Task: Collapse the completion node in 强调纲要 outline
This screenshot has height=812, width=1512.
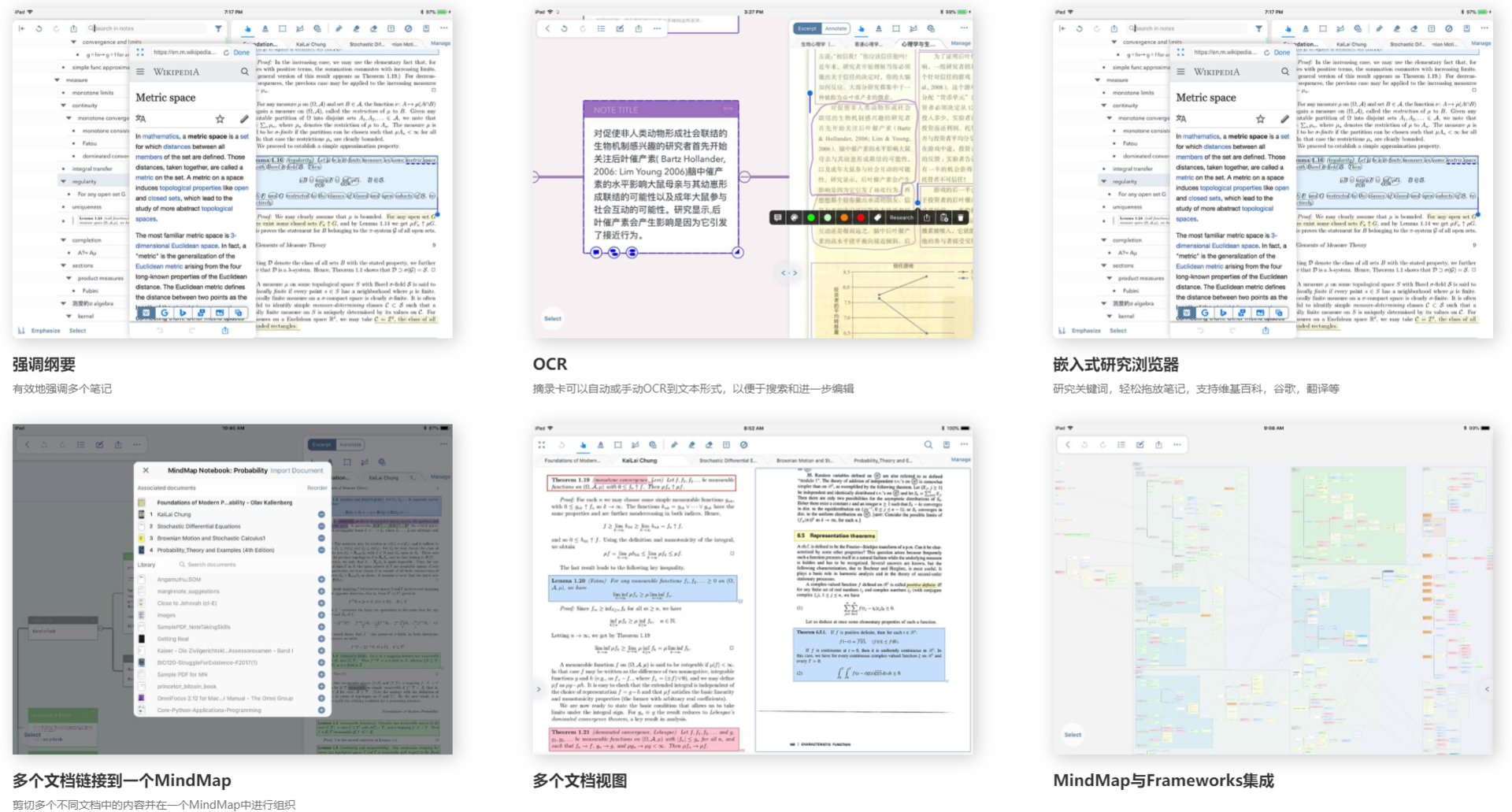Action: (x=64, y=240)
